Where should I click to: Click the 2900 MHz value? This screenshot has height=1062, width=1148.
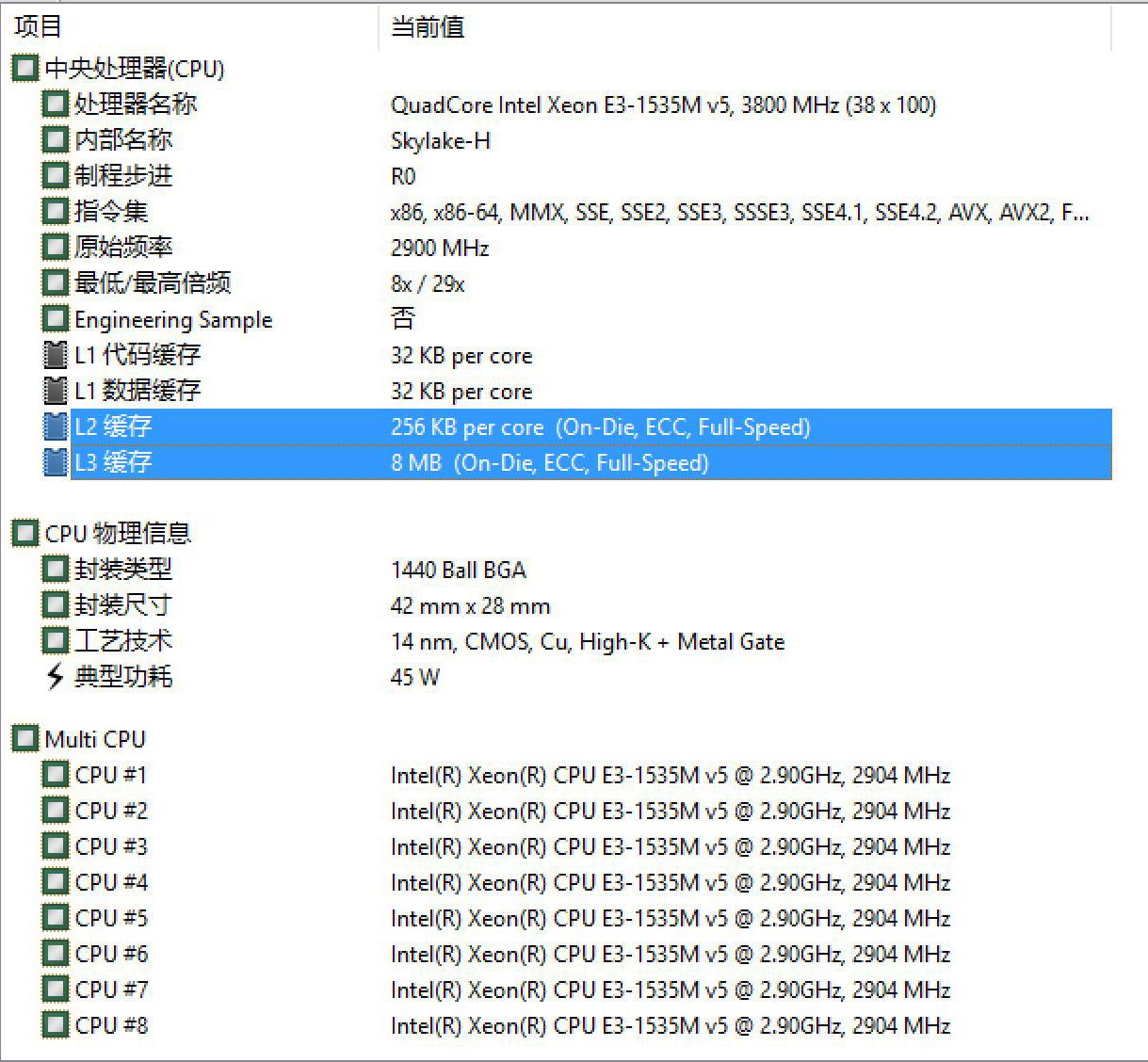pyautogui.click(x=440, y=248)
